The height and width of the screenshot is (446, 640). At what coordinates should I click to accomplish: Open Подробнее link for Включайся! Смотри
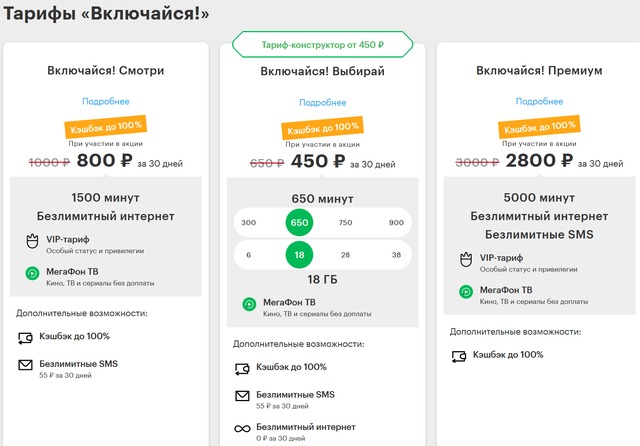pos(106,101)
